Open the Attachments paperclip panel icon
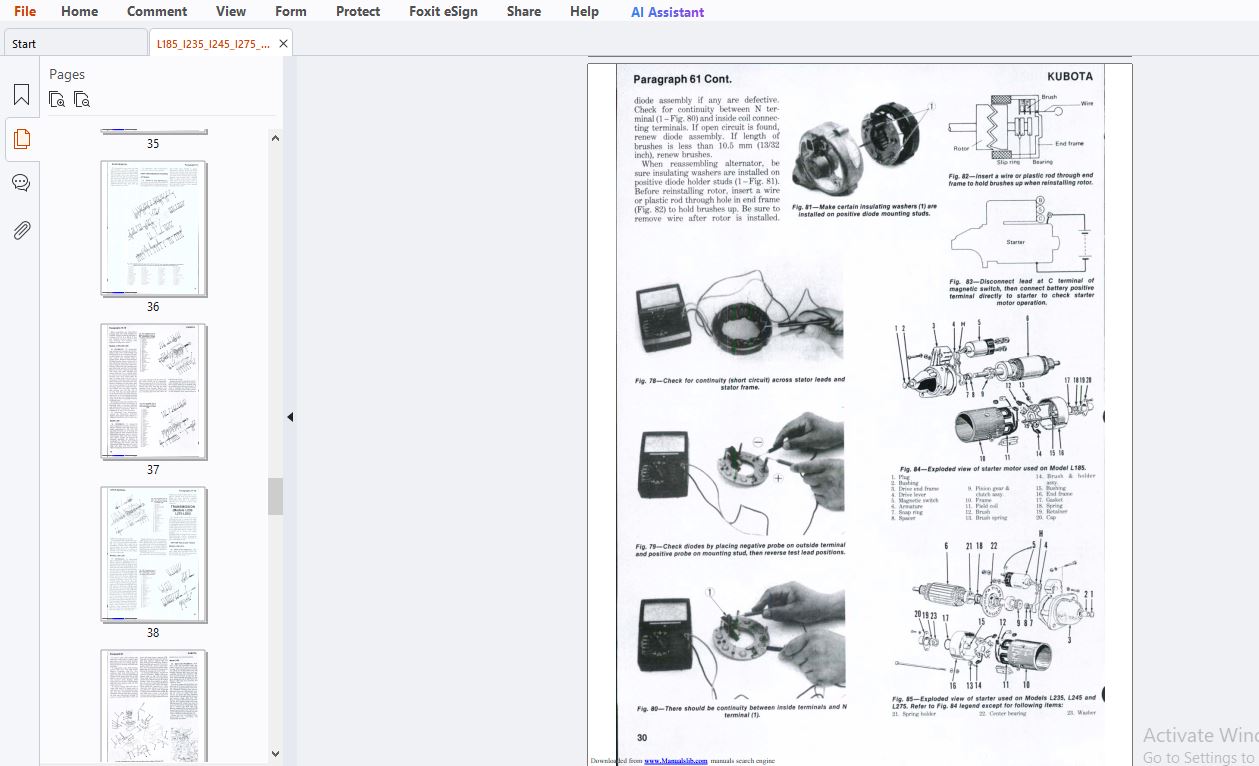Screen dimensions: 1259x766 (21, 230)
